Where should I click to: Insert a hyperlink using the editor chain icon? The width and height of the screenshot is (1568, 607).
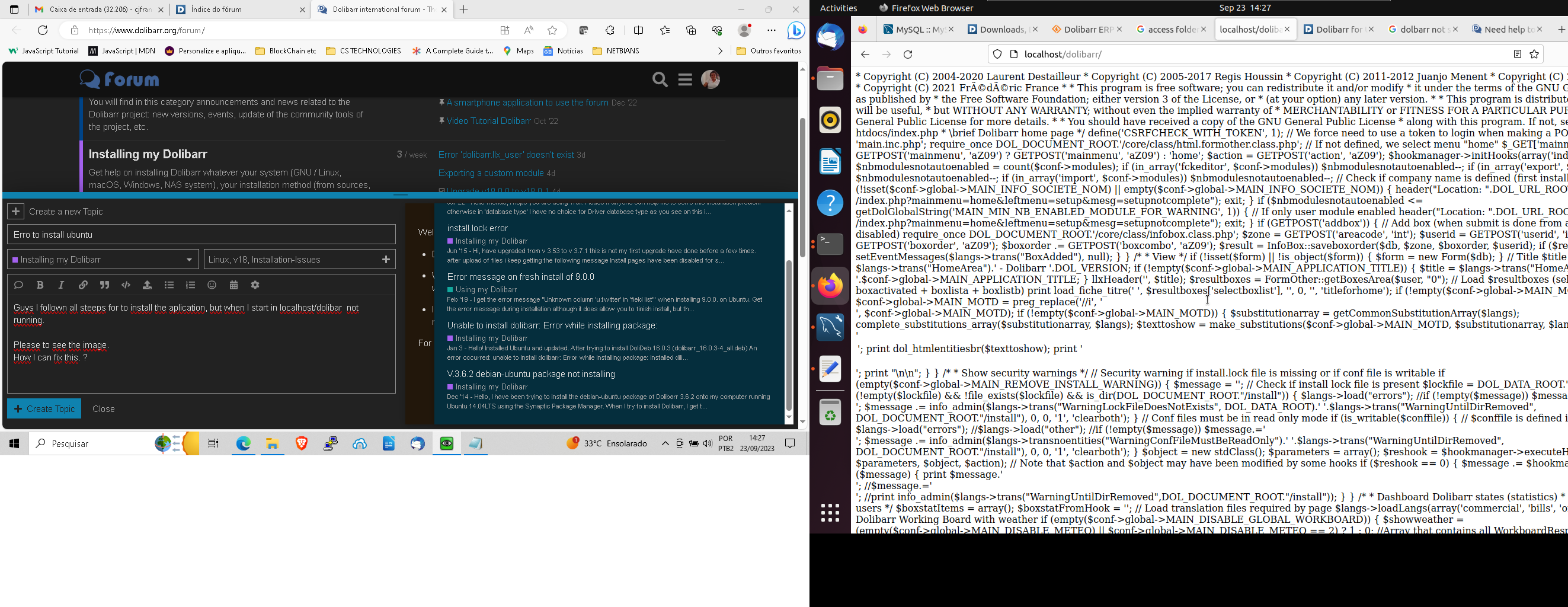pos(83,285)
